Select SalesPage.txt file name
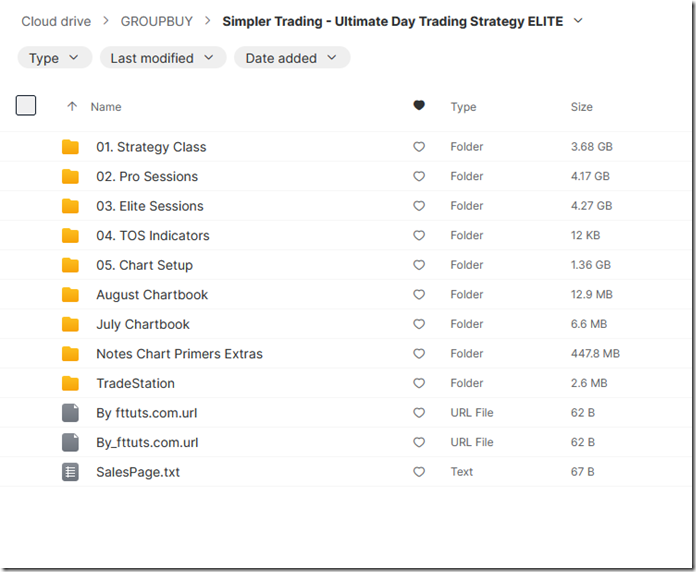This screenshot has height=572, width=696. coord(138,472)
